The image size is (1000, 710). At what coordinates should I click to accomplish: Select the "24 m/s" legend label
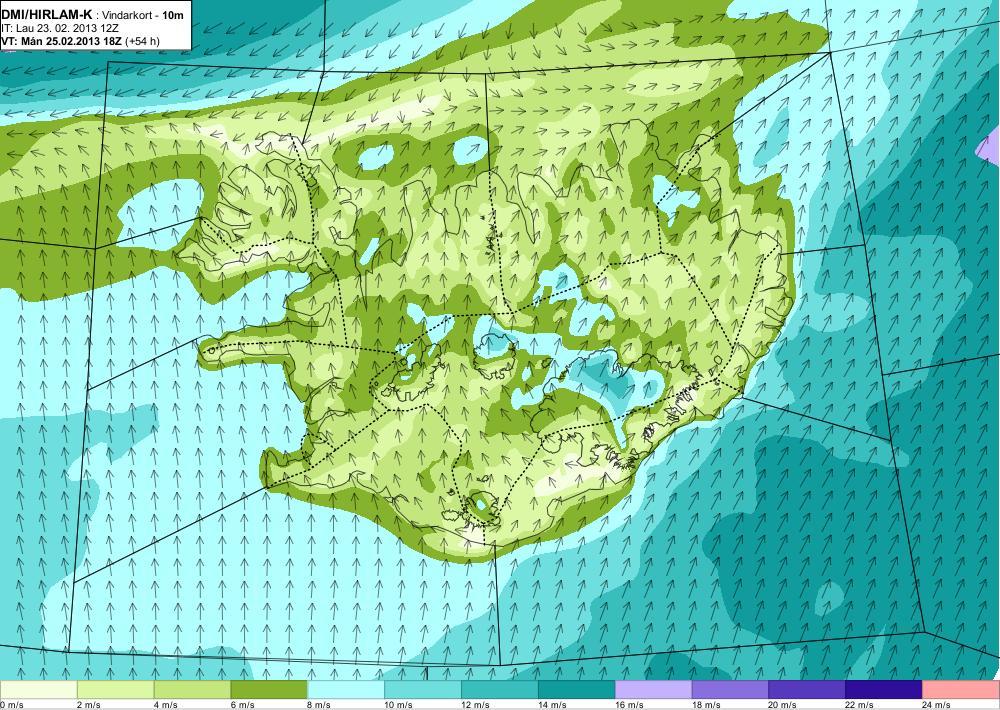tap(937, 705)
